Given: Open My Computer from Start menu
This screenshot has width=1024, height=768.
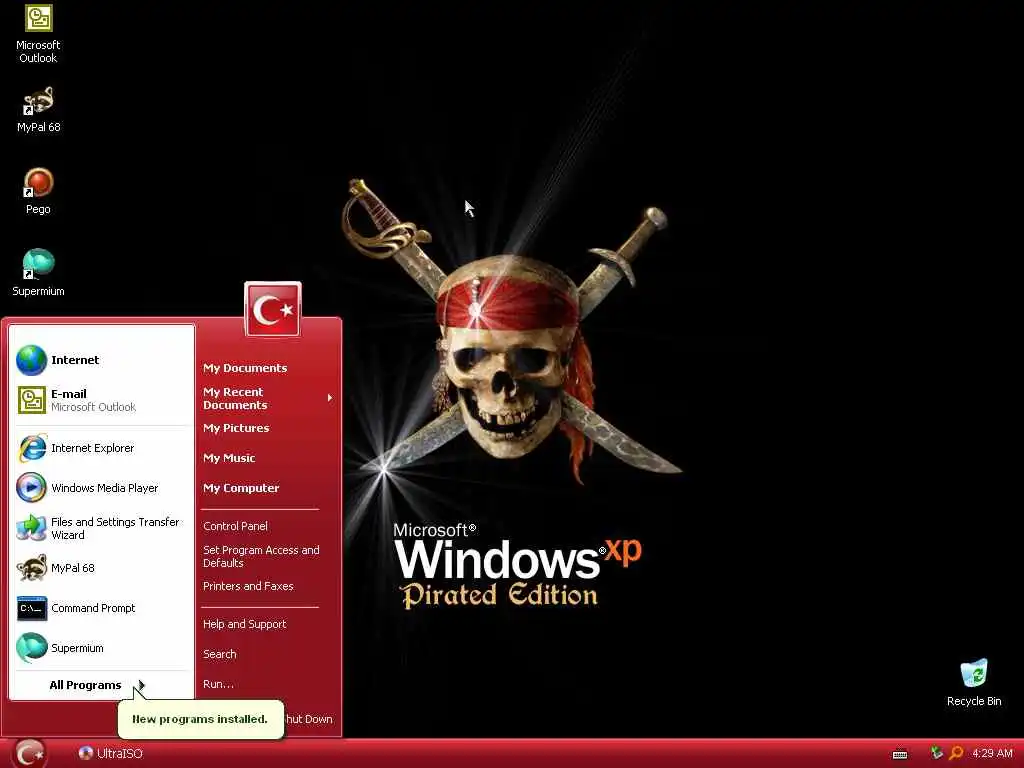Looking at the screenshot, I should (241, 488).
